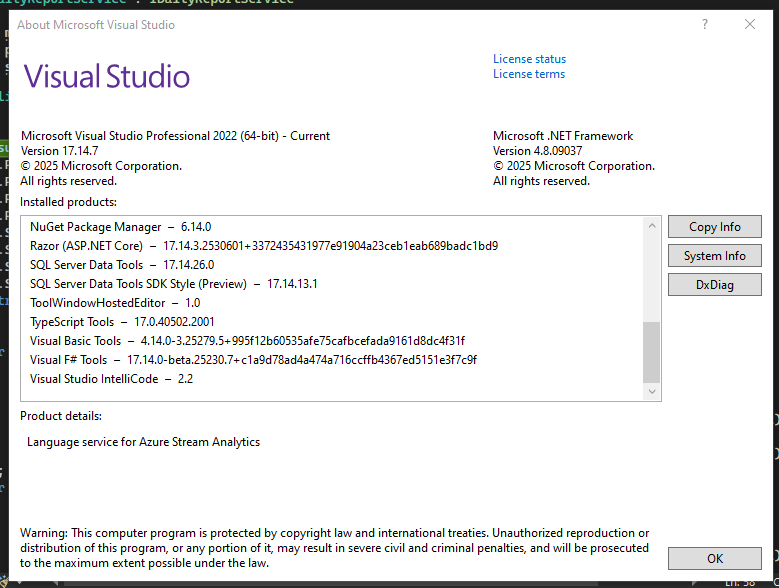779x588 pixels.
Task: Select Visual Studio IntelliCode in the list
Action: (111, 379)
